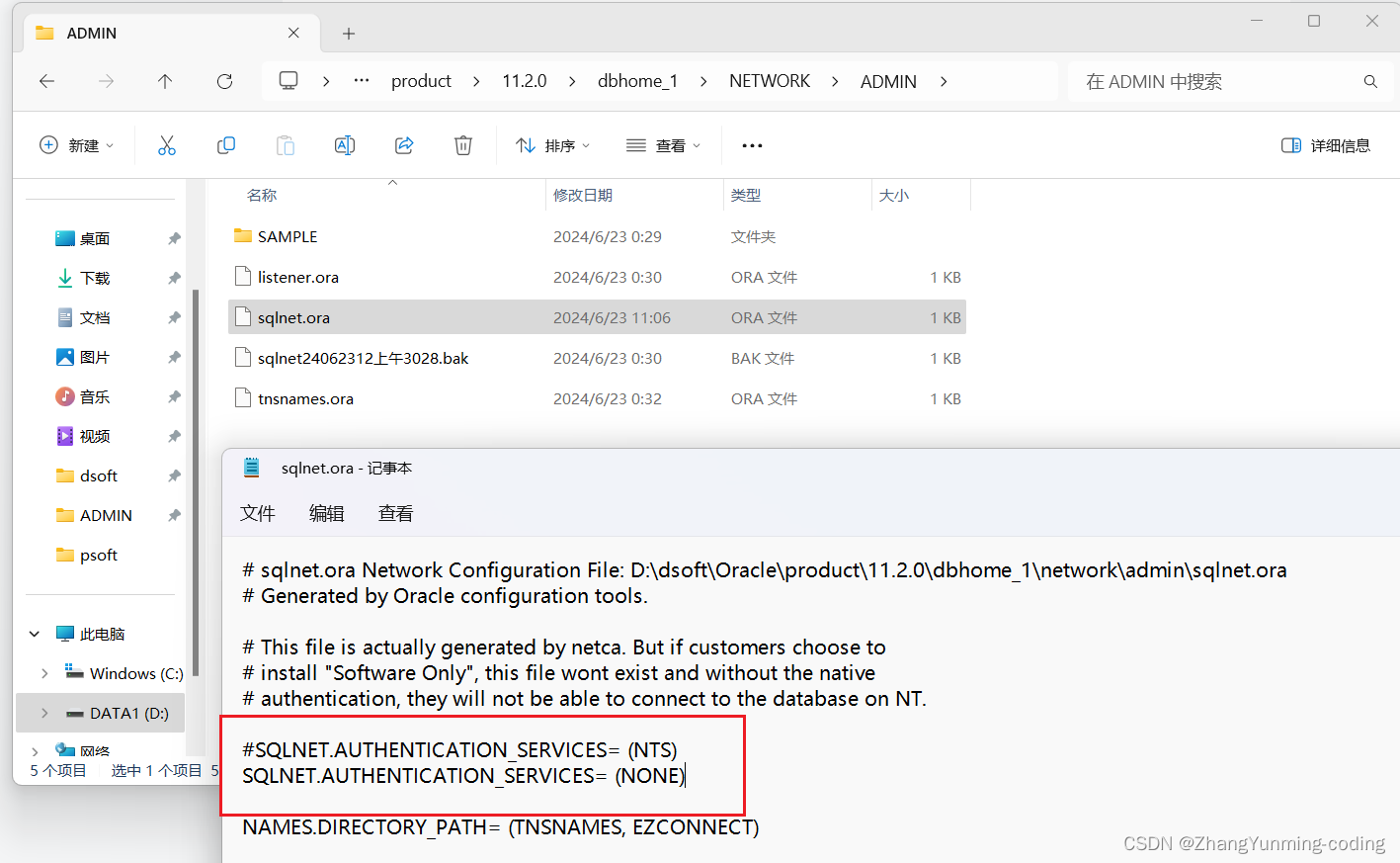This screenshot has height=863, width=1400.
Task: Open the 排序 sort dropdown
Action: point(552,144)
